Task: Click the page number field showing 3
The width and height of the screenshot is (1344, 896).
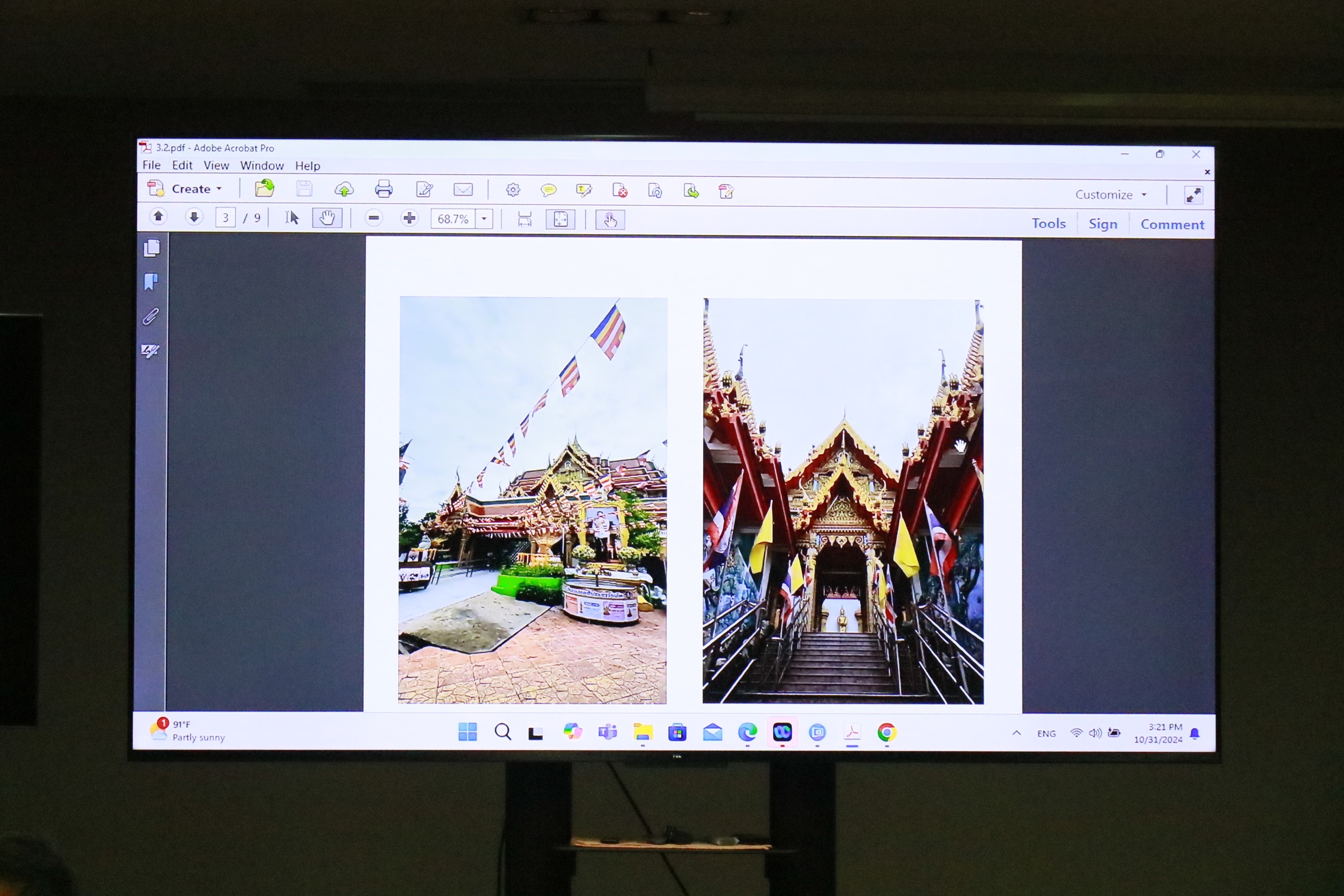Action: (225, 218)
